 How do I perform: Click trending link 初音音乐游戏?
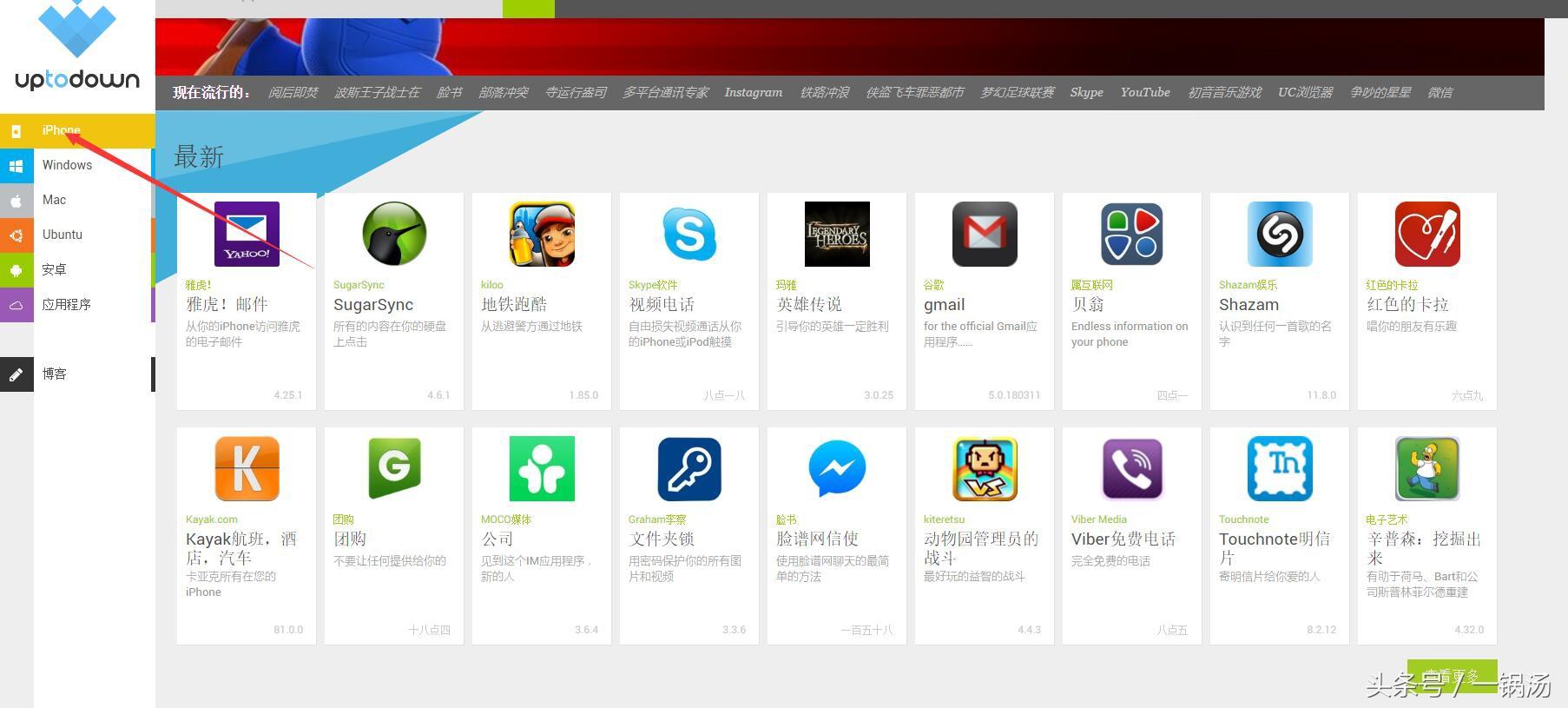[x=1224, y=92]
